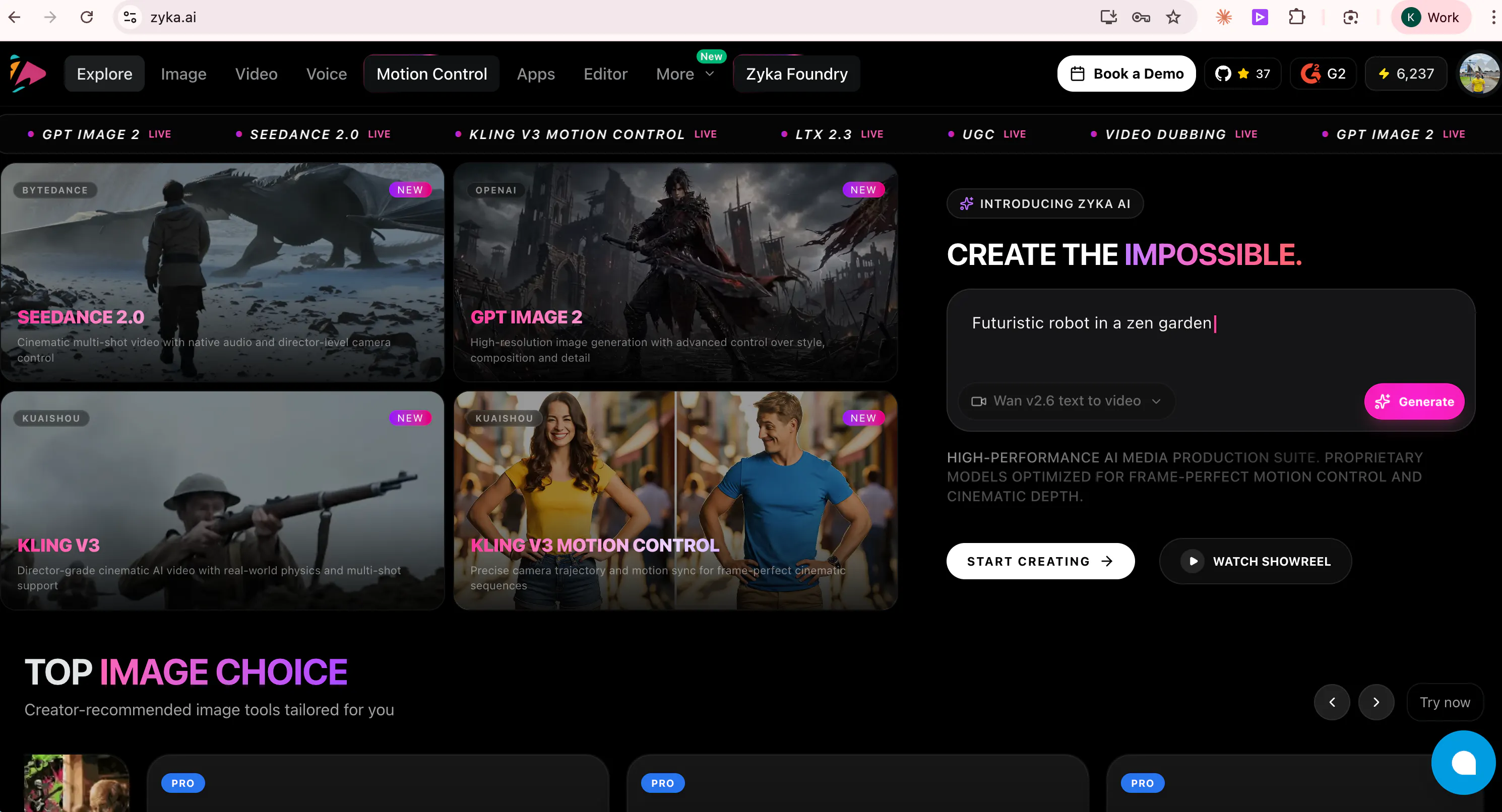This screenshot has width=1502, height=812.
Task: Click the credits lightning badge 6,237
Action: click(1406, 74)
